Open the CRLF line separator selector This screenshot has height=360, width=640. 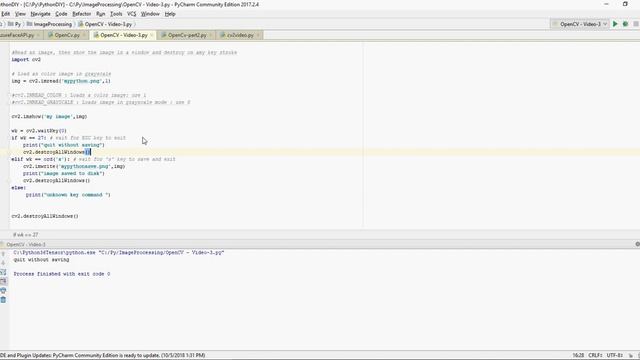pyautogui.click(x=596, y=356)
